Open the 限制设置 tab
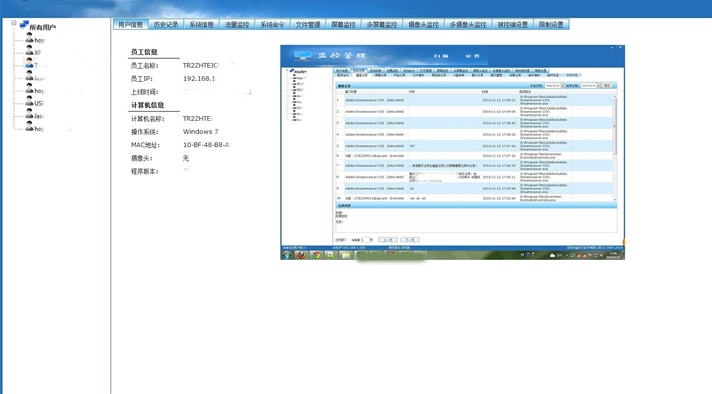The width and height of the screenshot is (712, 394). (551, 25)
